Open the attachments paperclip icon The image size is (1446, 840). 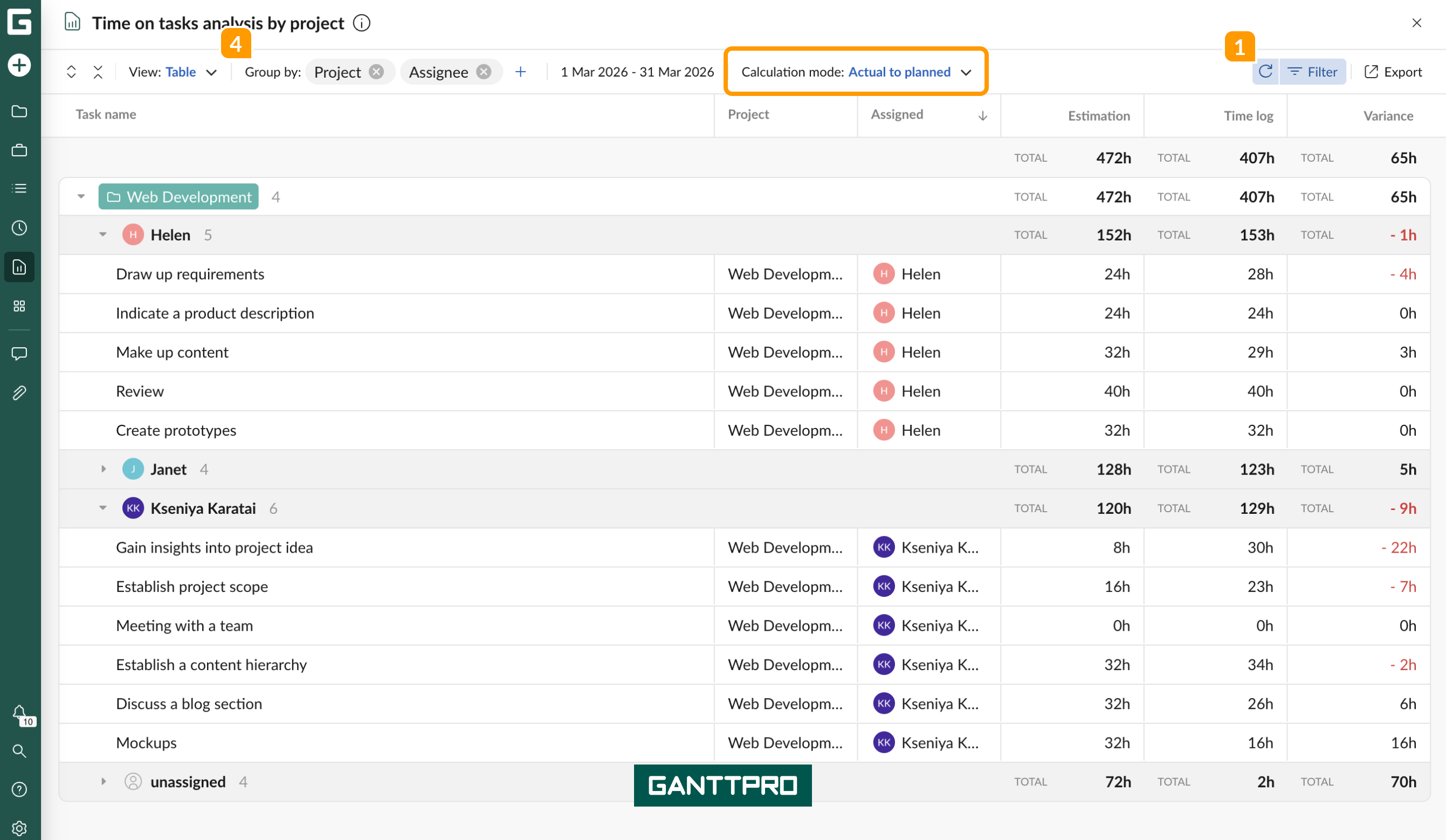pos(19,393)
